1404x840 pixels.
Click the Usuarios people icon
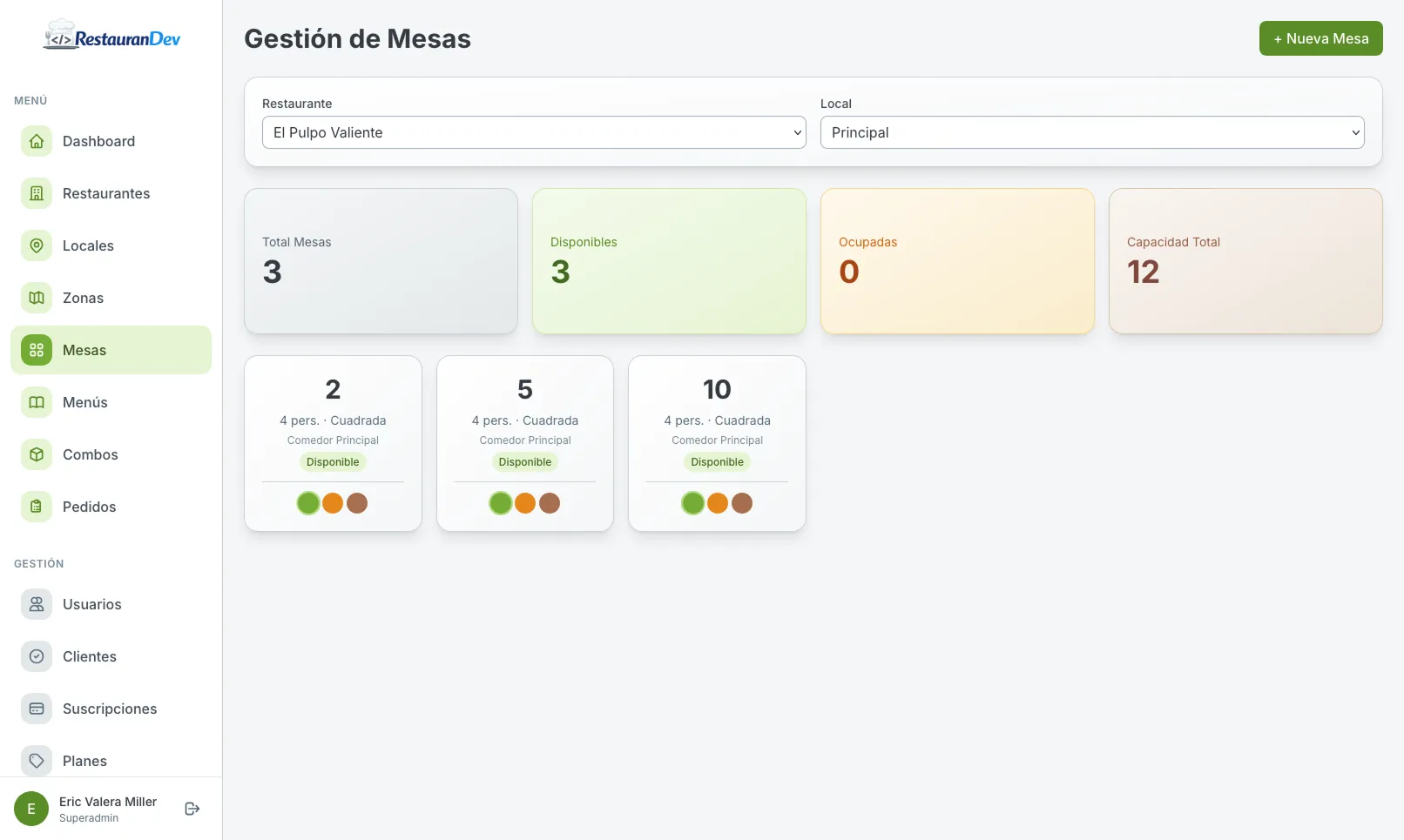36,604
